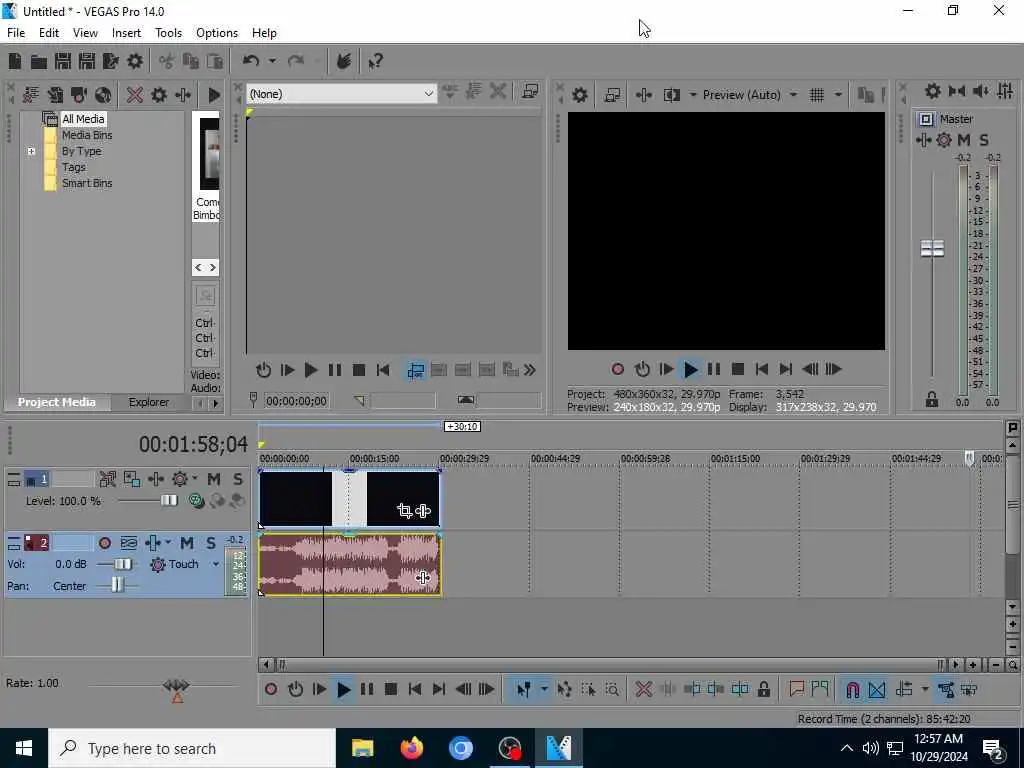Open the Preview (Auto) quality dropdown
This screenshot has height=768, width=1024.
[x=793, y=95]
